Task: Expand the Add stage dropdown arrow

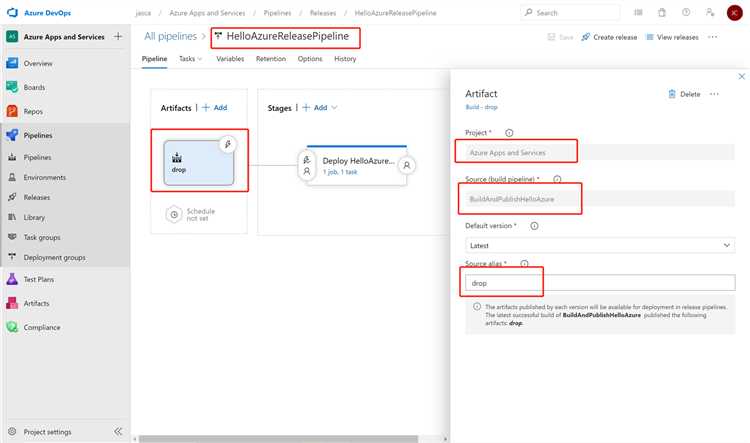Action: (334, 108)
